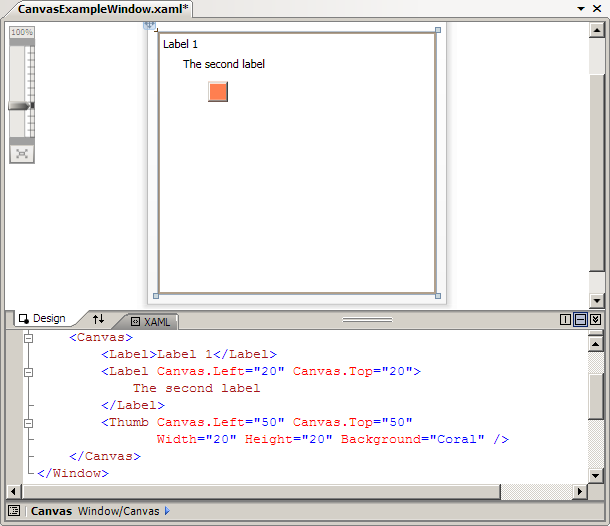This screenshot has width=610, height=526.
Task: Click the XAML editor vertical scrollbar thumb
Action: [596, 396]
